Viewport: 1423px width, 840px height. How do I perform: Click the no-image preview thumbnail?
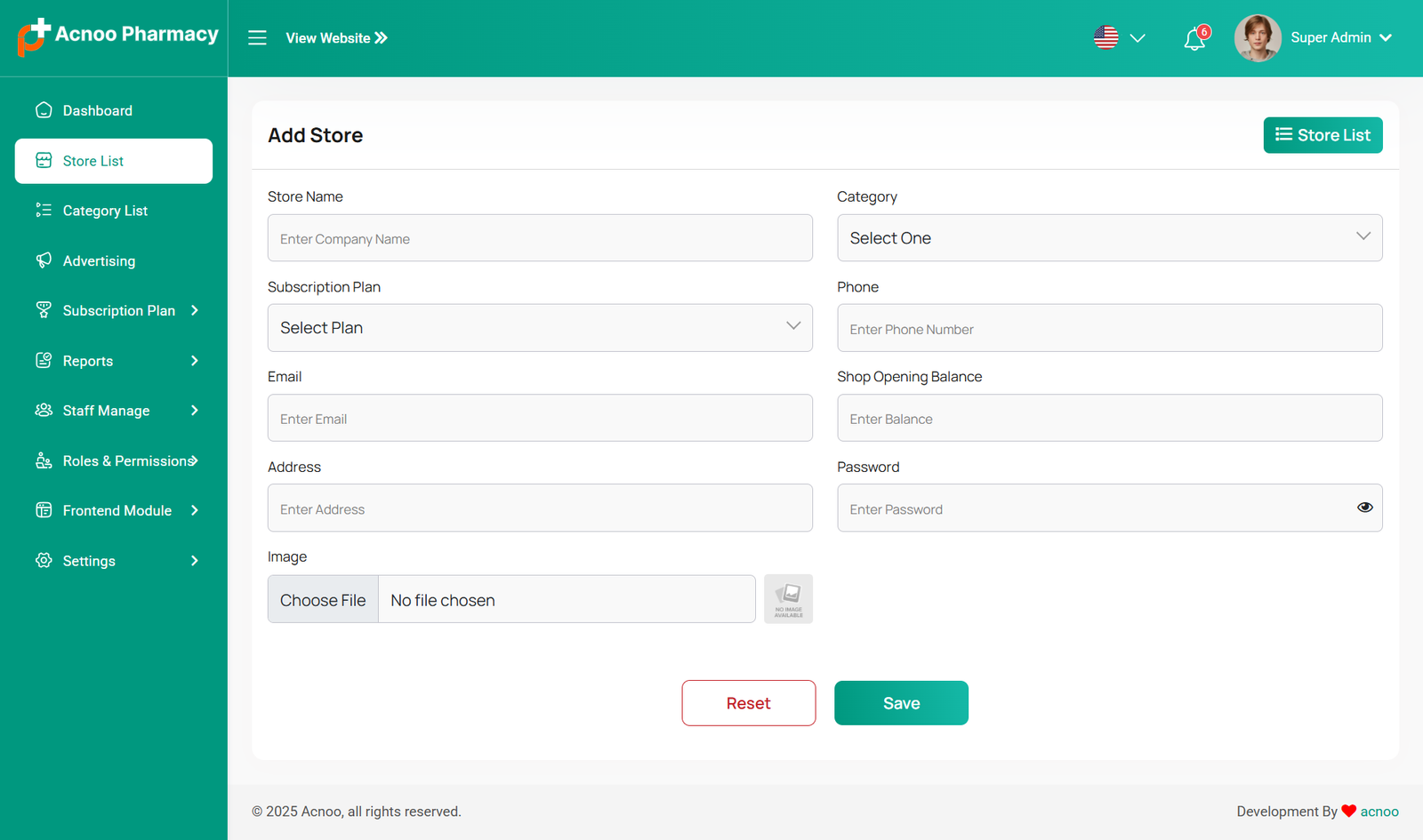coord(788,599)
